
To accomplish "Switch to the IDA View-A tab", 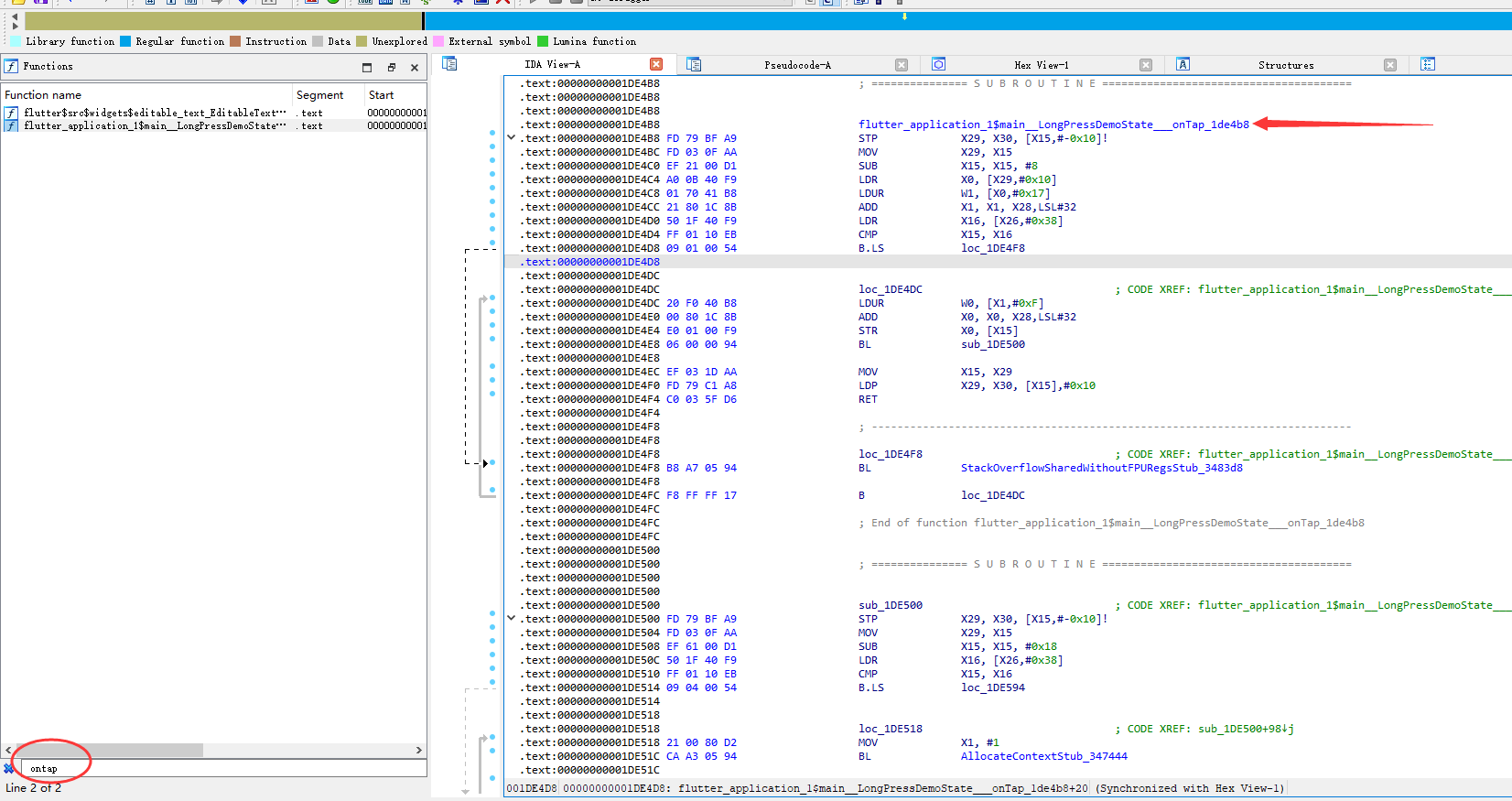I will (x=552, y=64).
